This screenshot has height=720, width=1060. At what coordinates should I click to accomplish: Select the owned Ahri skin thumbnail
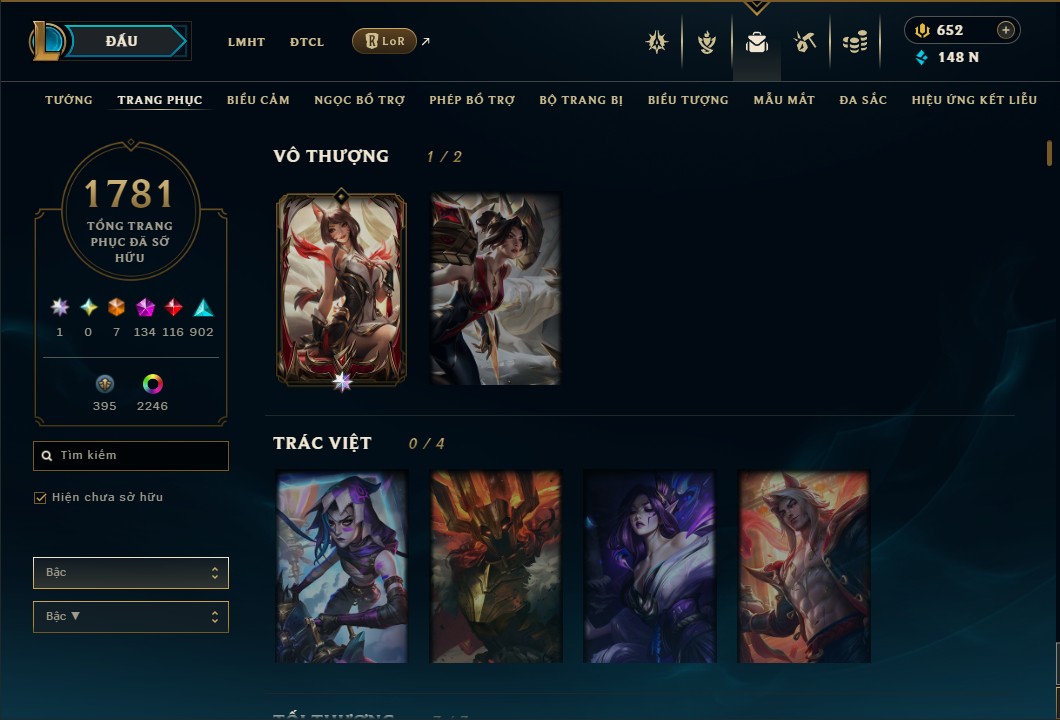point(341,289)
